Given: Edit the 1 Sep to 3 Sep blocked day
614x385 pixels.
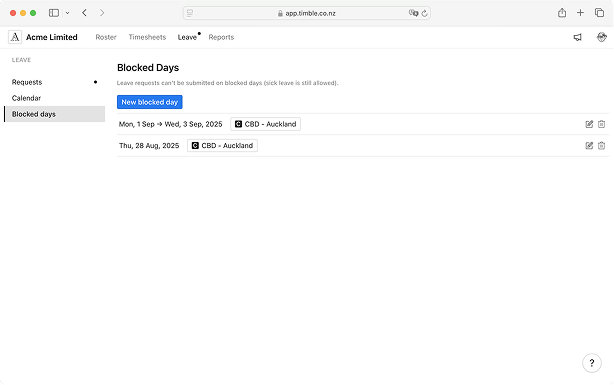Looking at the screenshot, I should (589, 124).
